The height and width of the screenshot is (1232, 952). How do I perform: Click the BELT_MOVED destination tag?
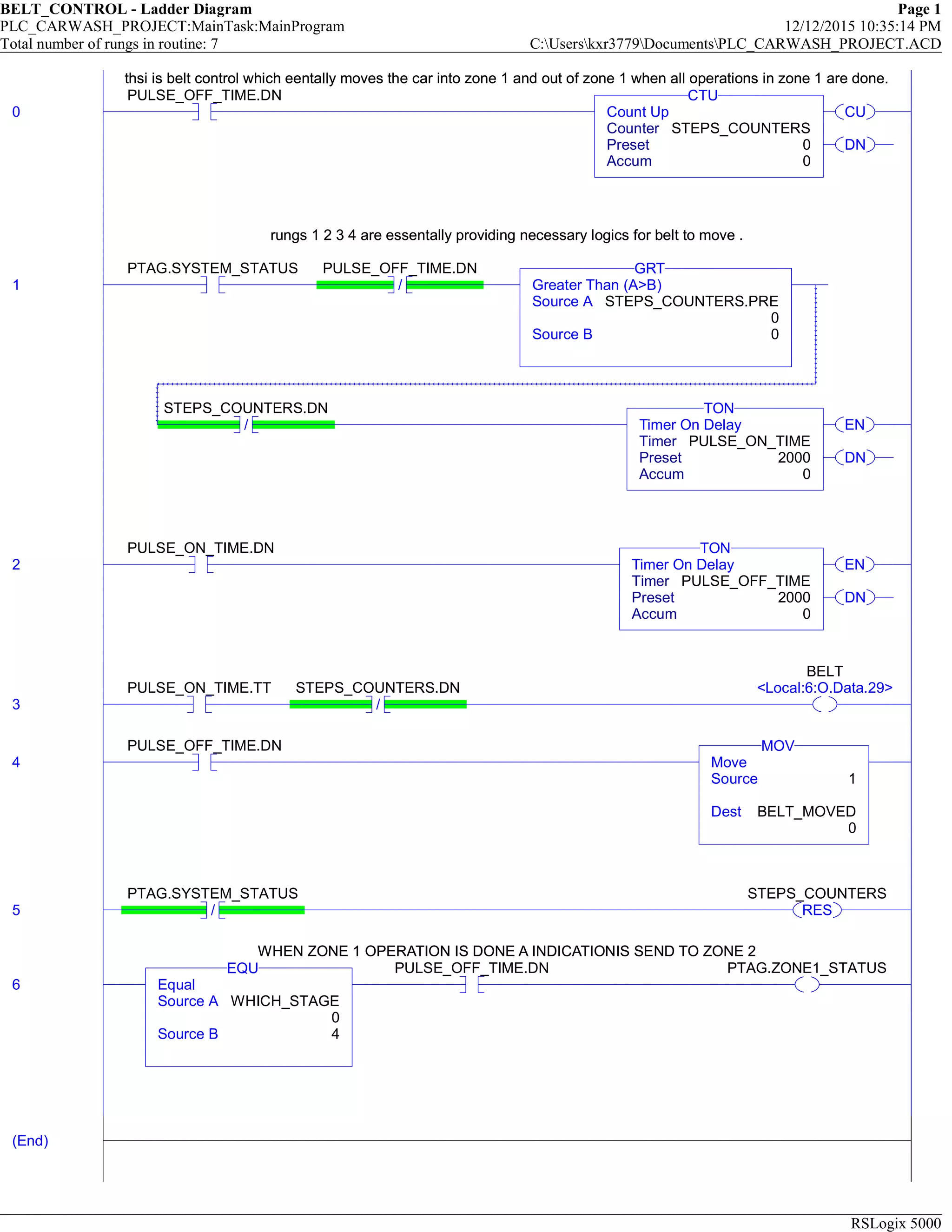pos(807,811)
